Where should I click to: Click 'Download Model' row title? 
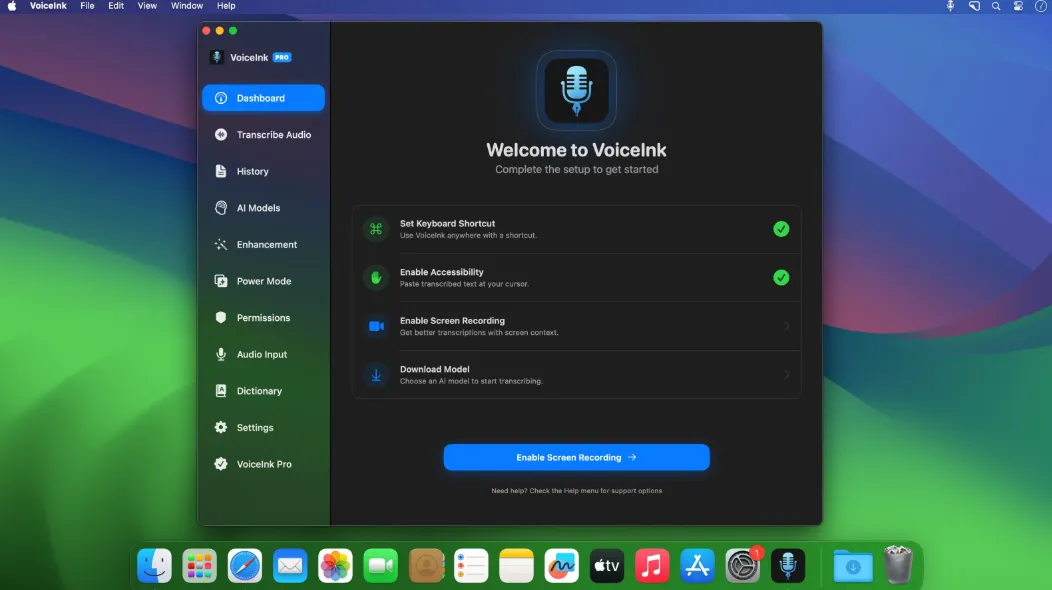(435, 369)
